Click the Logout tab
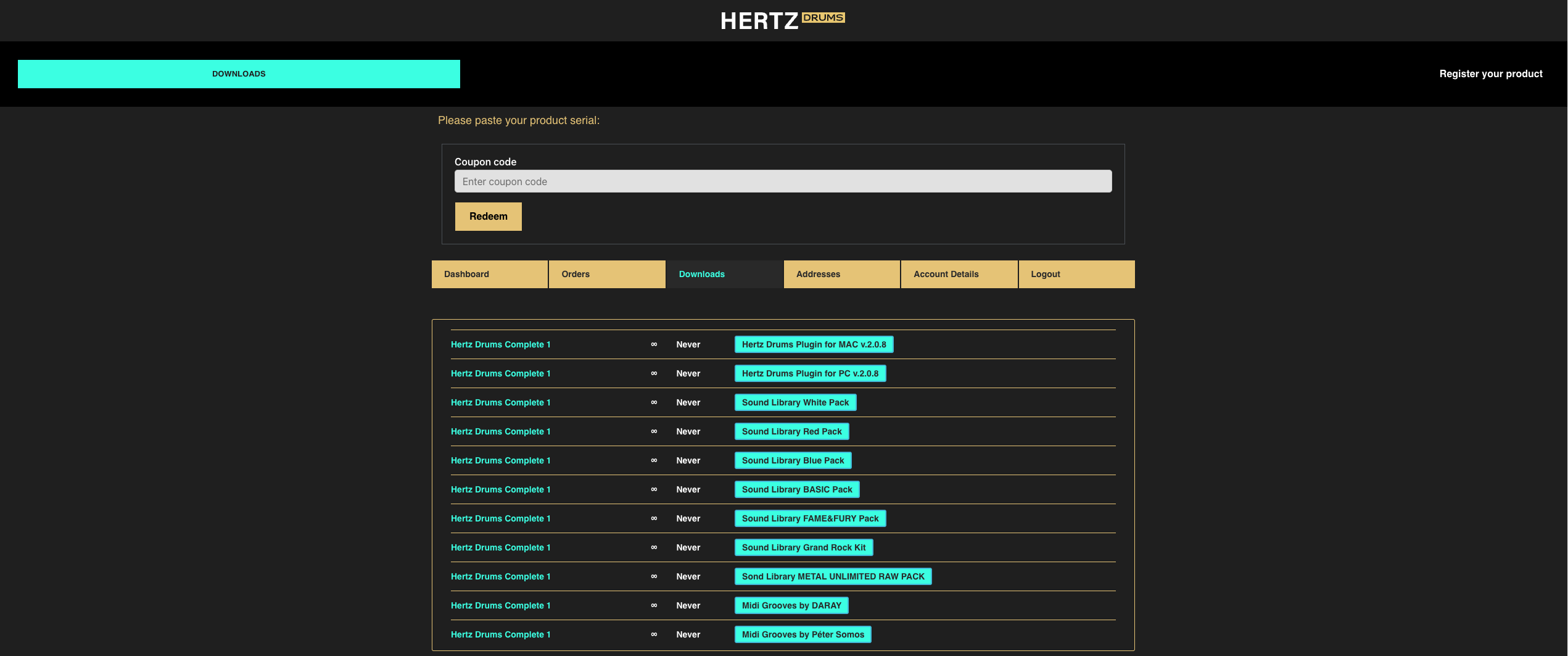1568x656 pixels. pyautogui.click(x=1076, y=274)
